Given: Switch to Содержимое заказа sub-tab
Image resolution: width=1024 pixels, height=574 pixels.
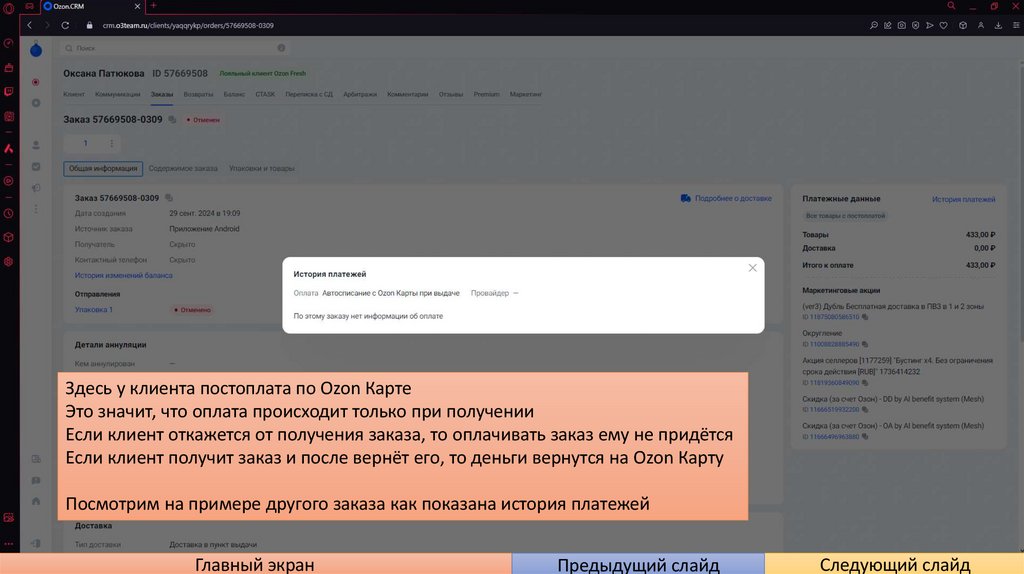Looking at the screenshot, I should [183, 168].
